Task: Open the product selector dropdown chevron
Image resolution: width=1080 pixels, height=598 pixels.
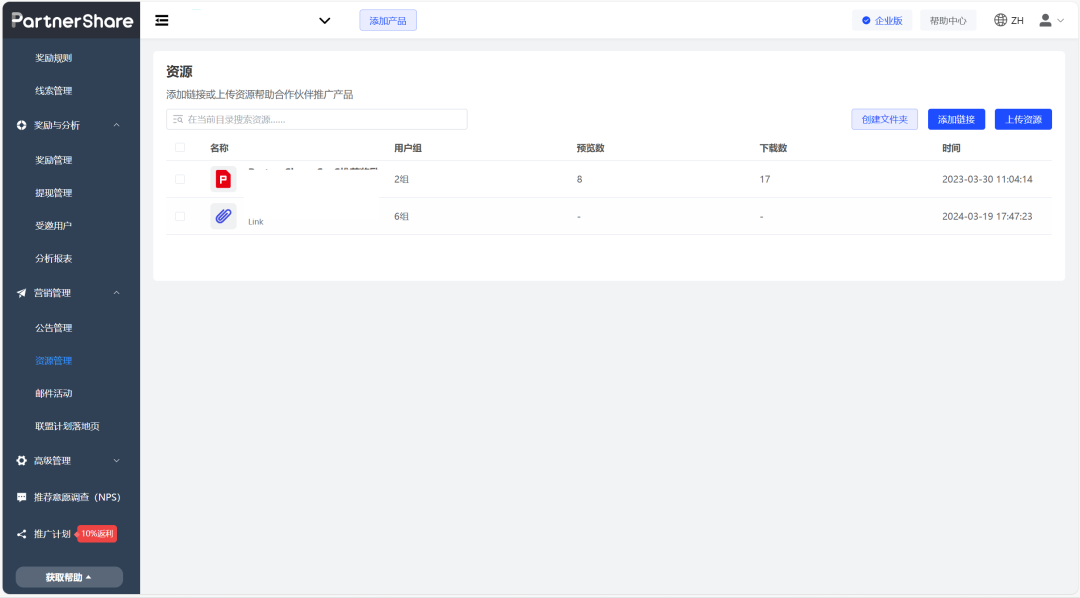Action: (324, 21)
